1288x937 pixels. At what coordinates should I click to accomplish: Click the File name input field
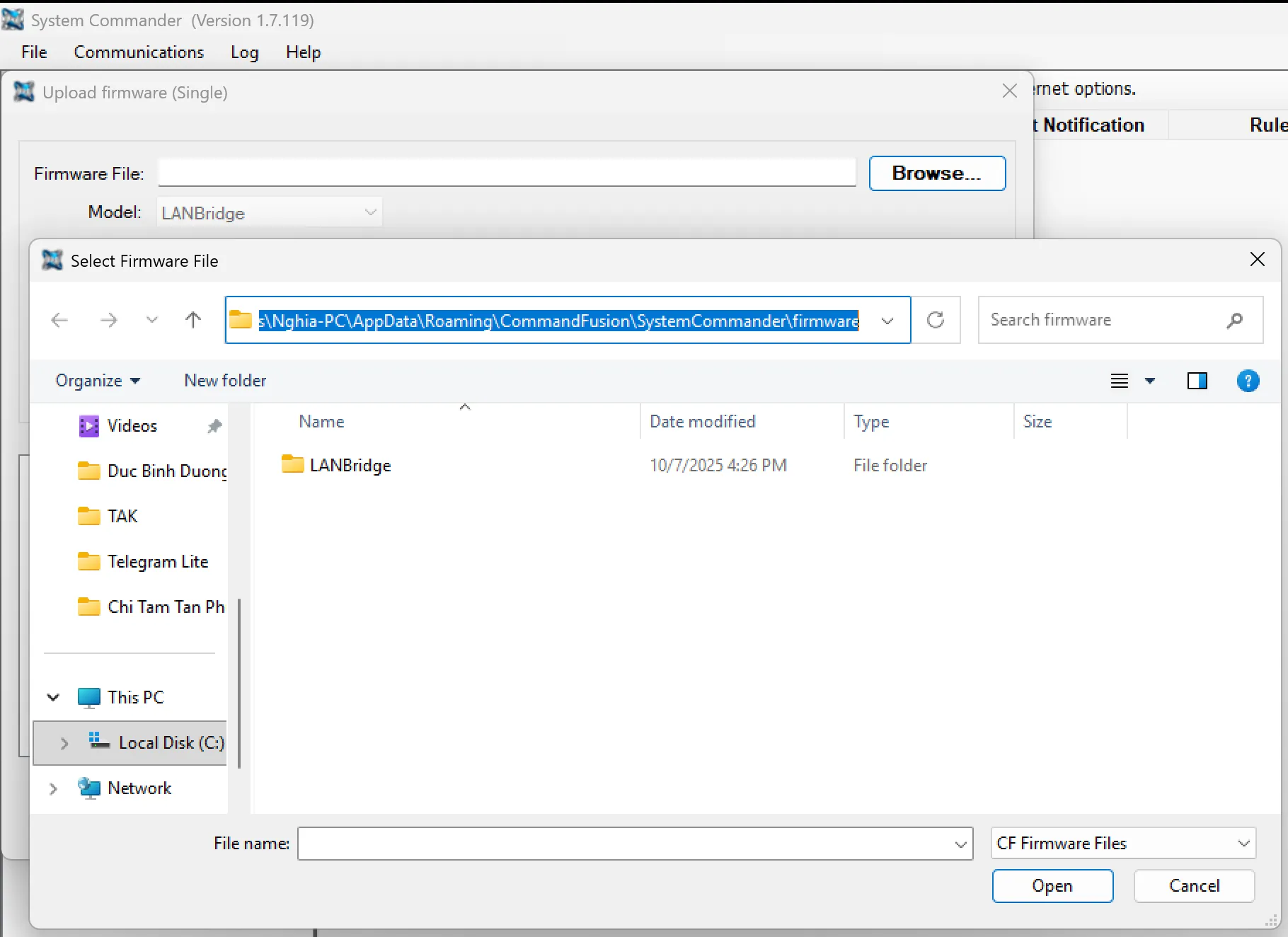click(626, 844)
